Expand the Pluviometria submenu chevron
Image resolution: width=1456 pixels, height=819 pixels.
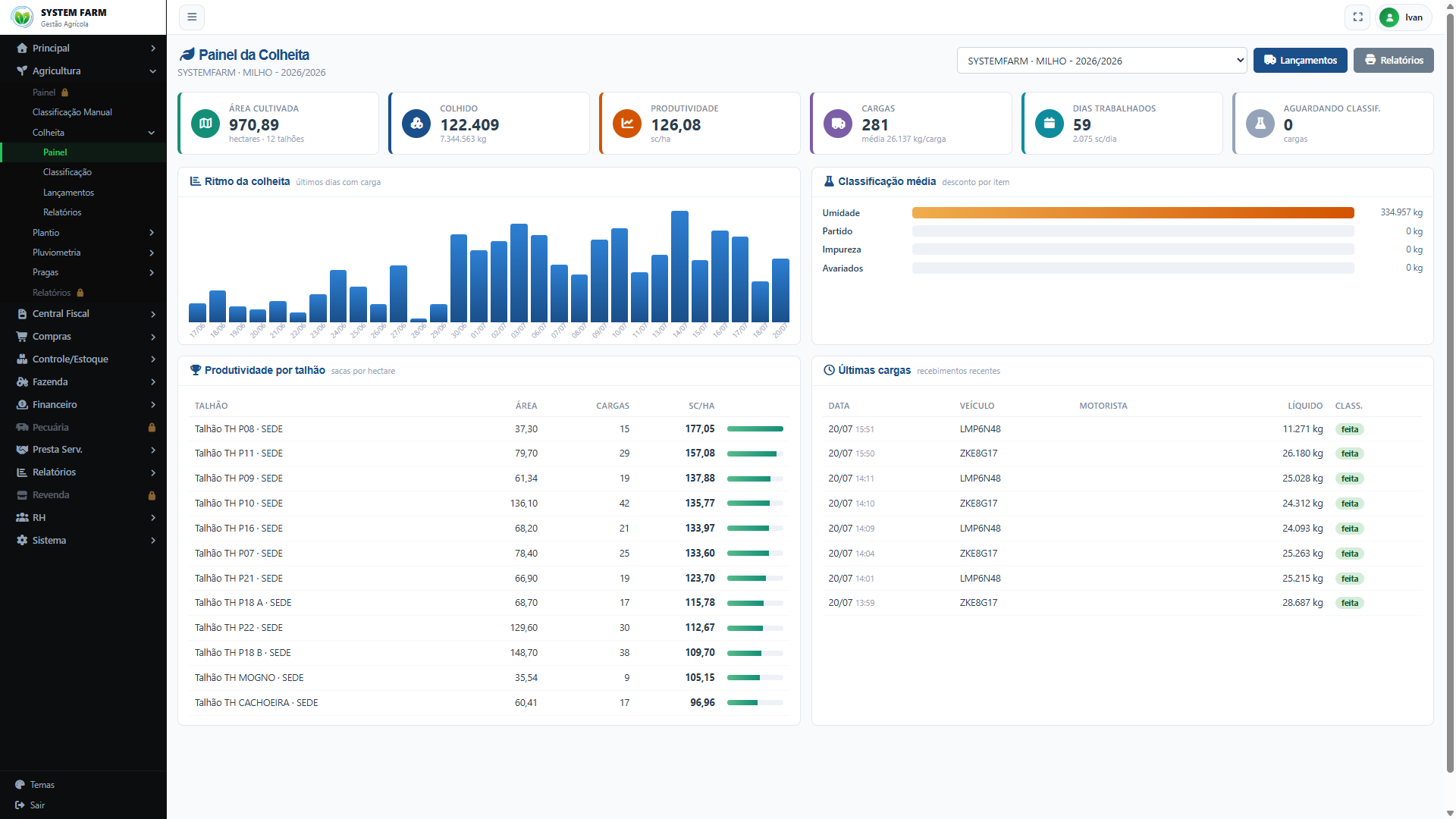152,253
